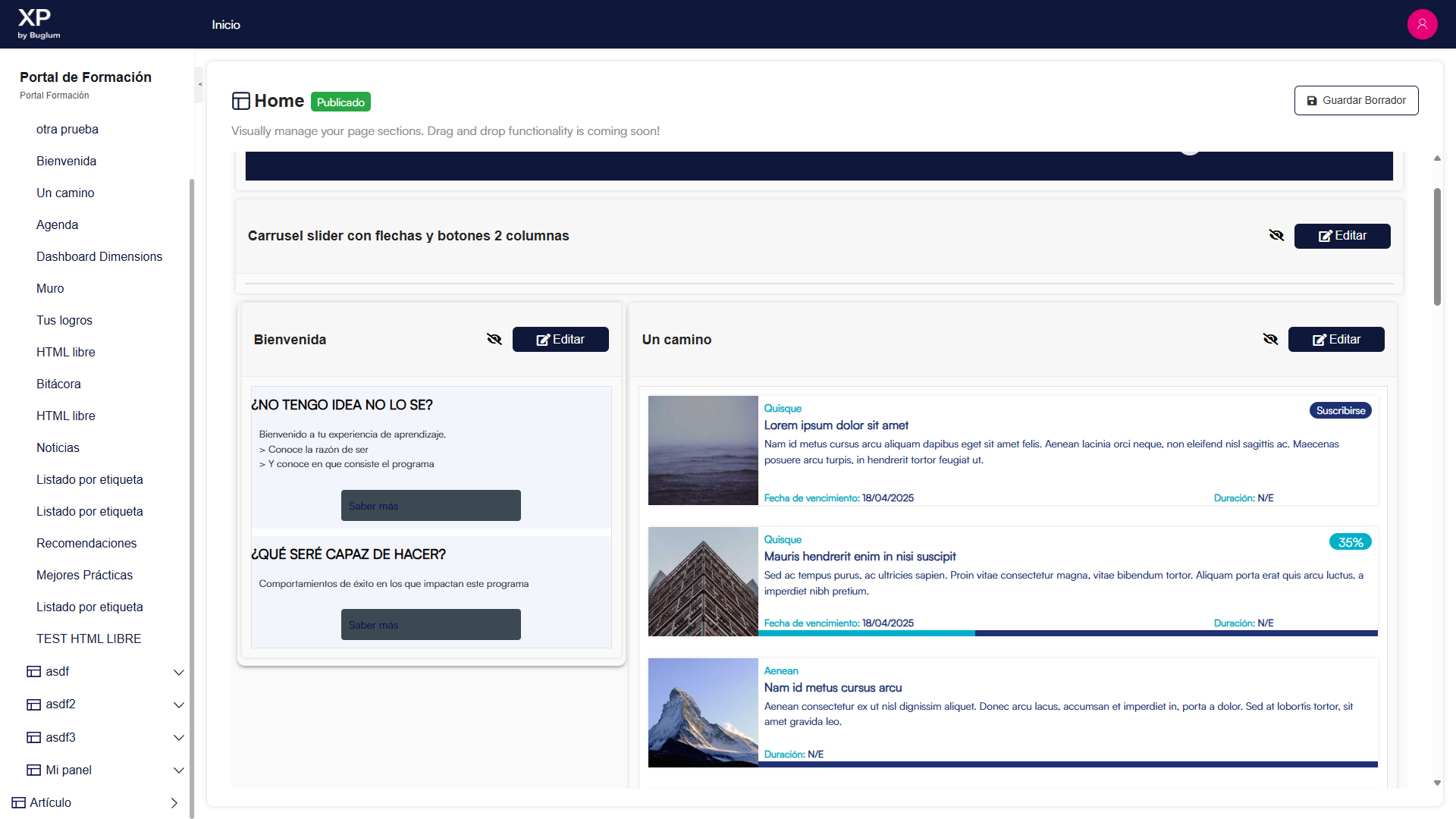Select Bitácora in the sidebar
The image size is (1456, 819).
coord(58,384)
